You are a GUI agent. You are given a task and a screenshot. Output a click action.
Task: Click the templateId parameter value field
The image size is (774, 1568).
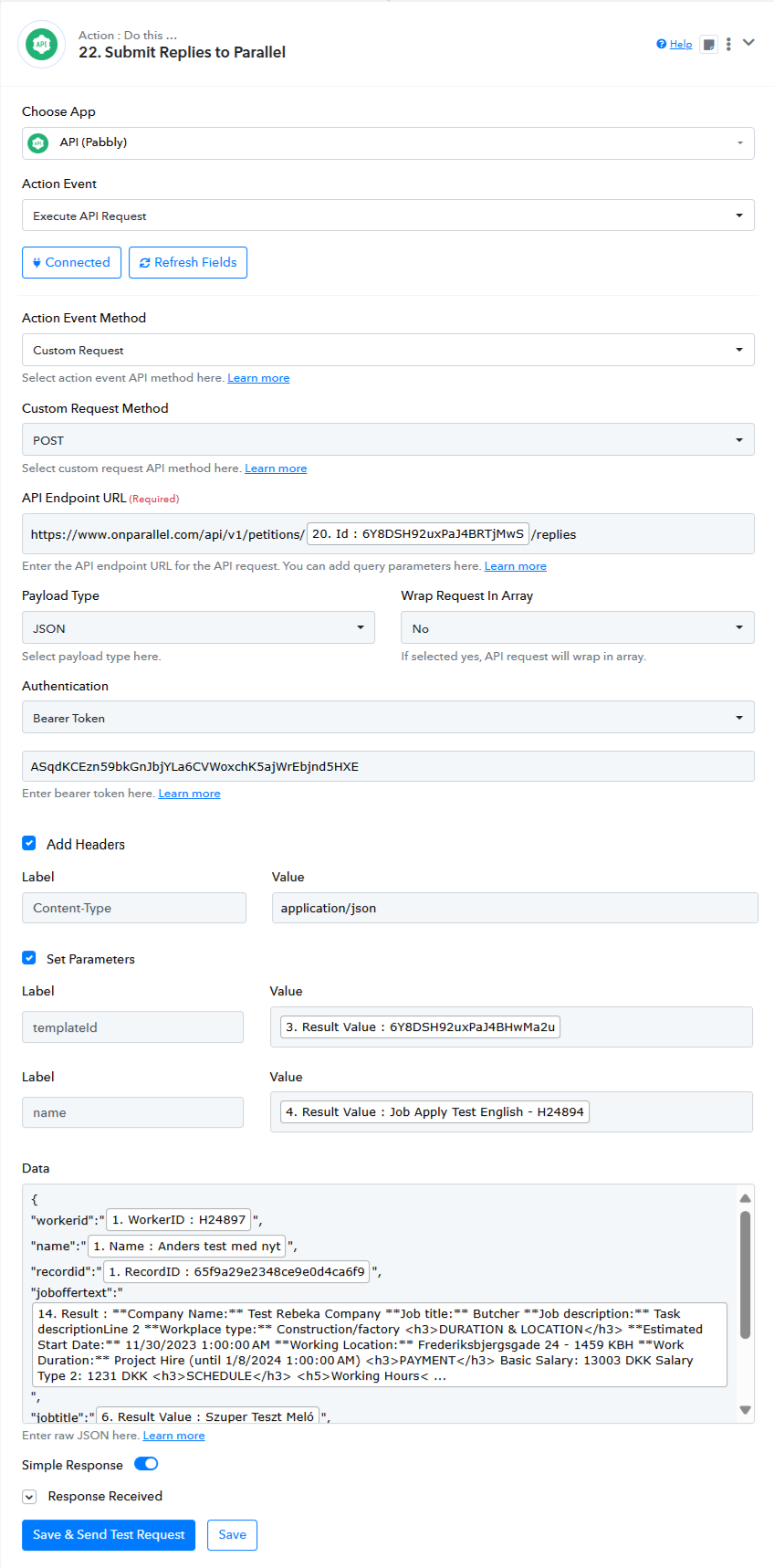511,1026
